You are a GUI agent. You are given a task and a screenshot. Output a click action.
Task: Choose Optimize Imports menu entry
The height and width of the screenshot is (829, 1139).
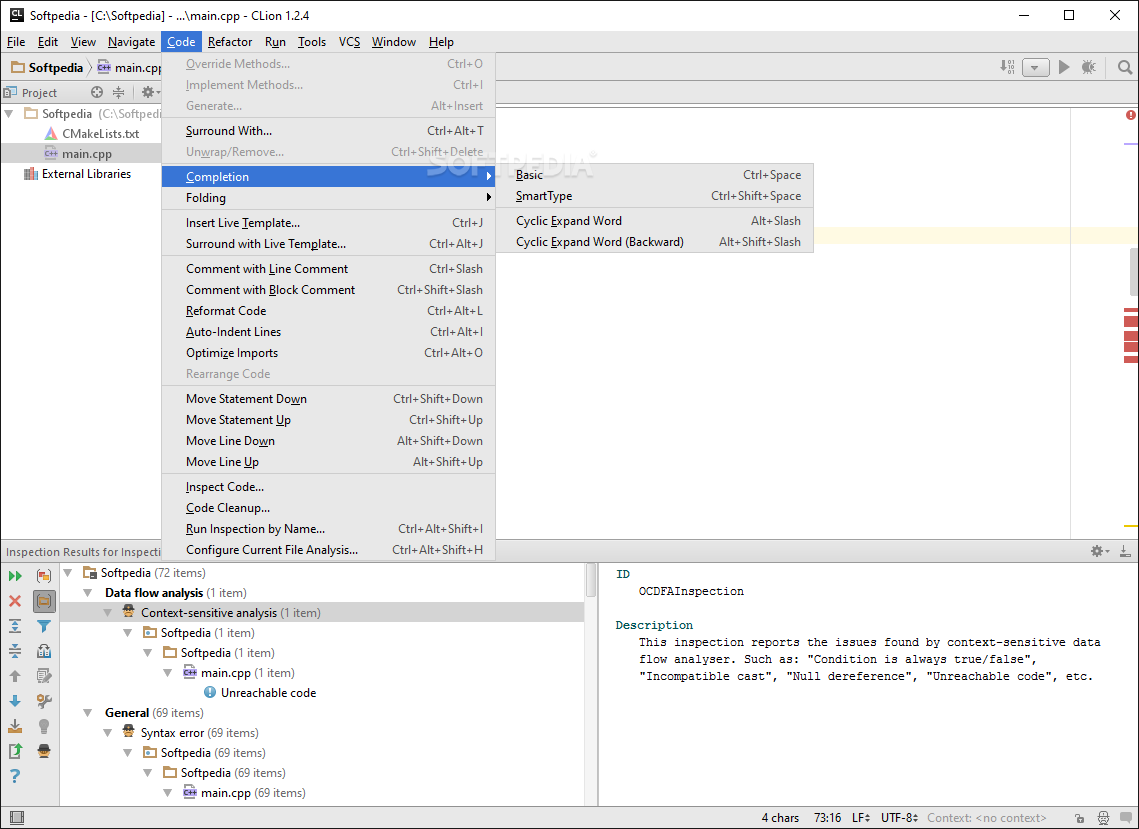[x=328, y=353]
